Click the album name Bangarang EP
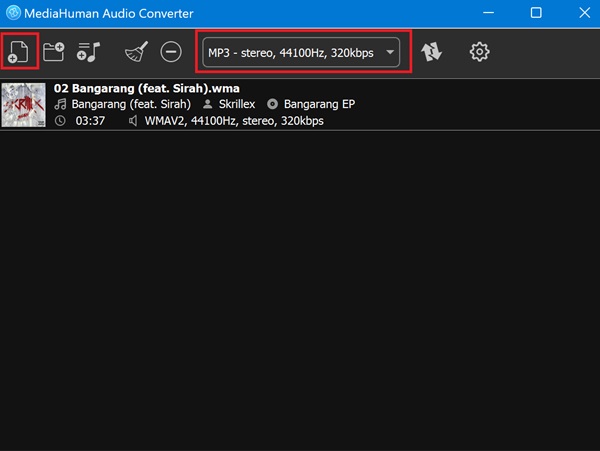The width and height of the screenshot is (600, 451). (319, 104)
